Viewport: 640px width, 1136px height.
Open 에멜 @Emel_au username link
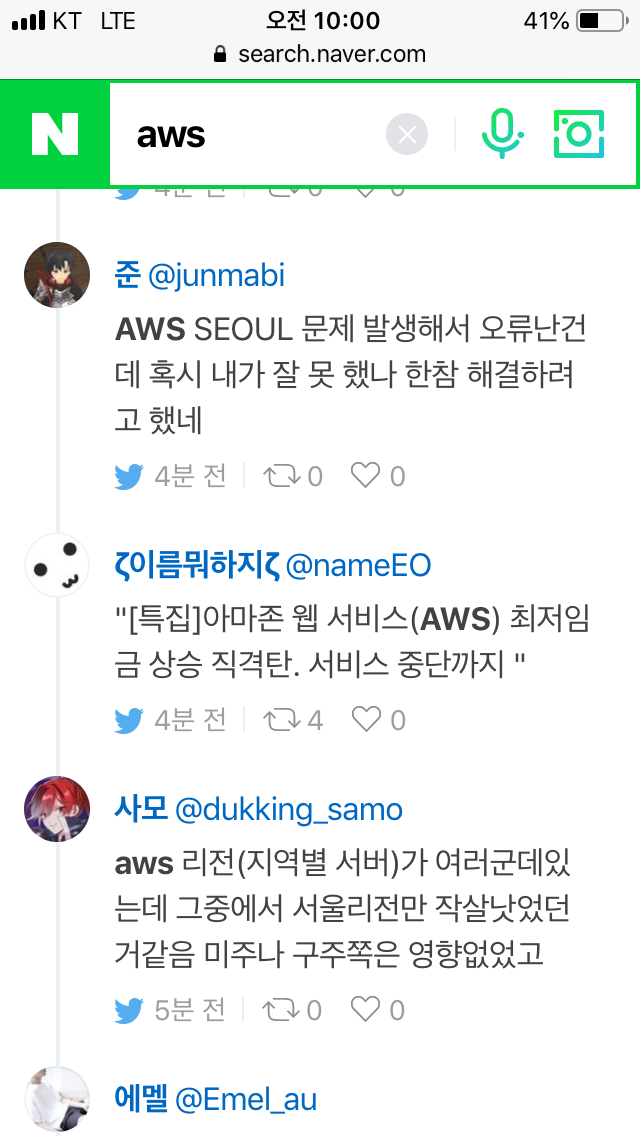[x=215, y=1100]
